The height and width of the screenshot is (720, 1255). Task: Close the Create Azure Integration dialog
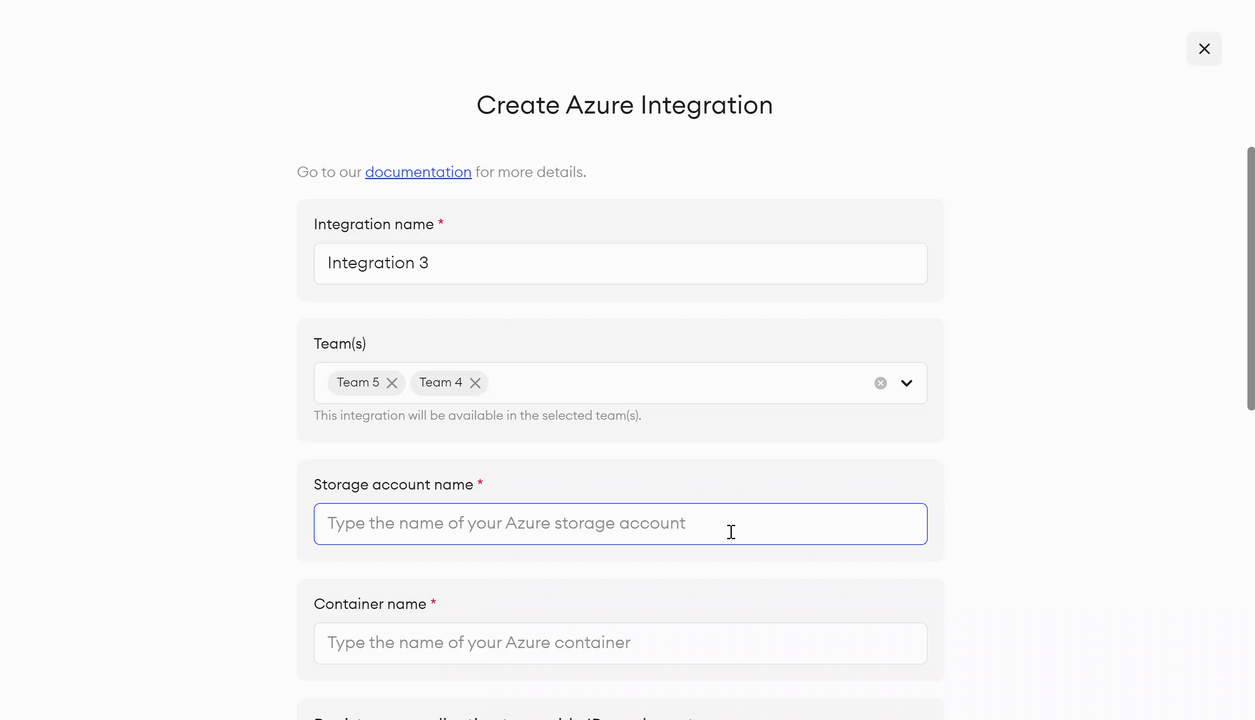coord(1204,48)
